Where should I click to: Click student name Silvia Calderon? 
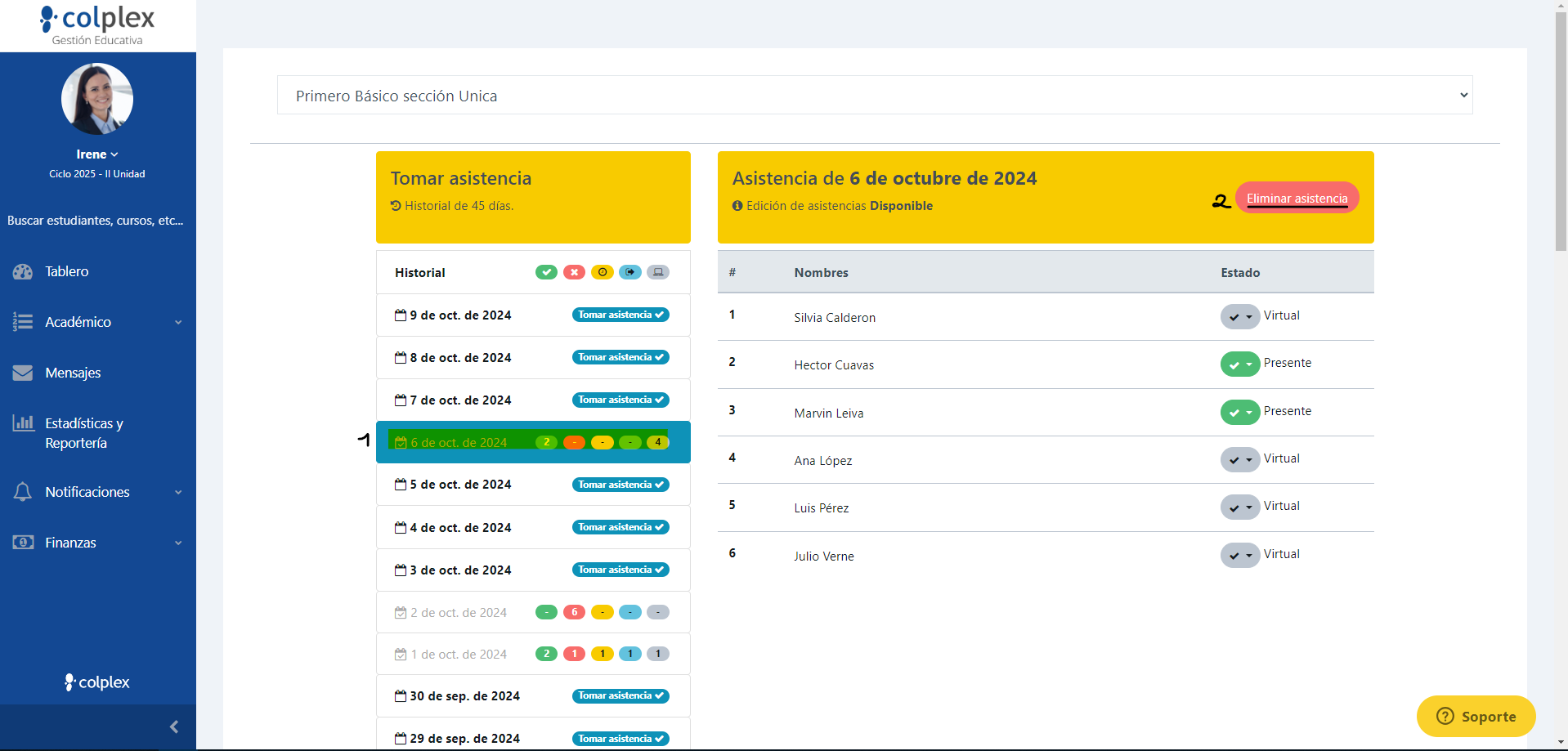click(x=835, y=318)
